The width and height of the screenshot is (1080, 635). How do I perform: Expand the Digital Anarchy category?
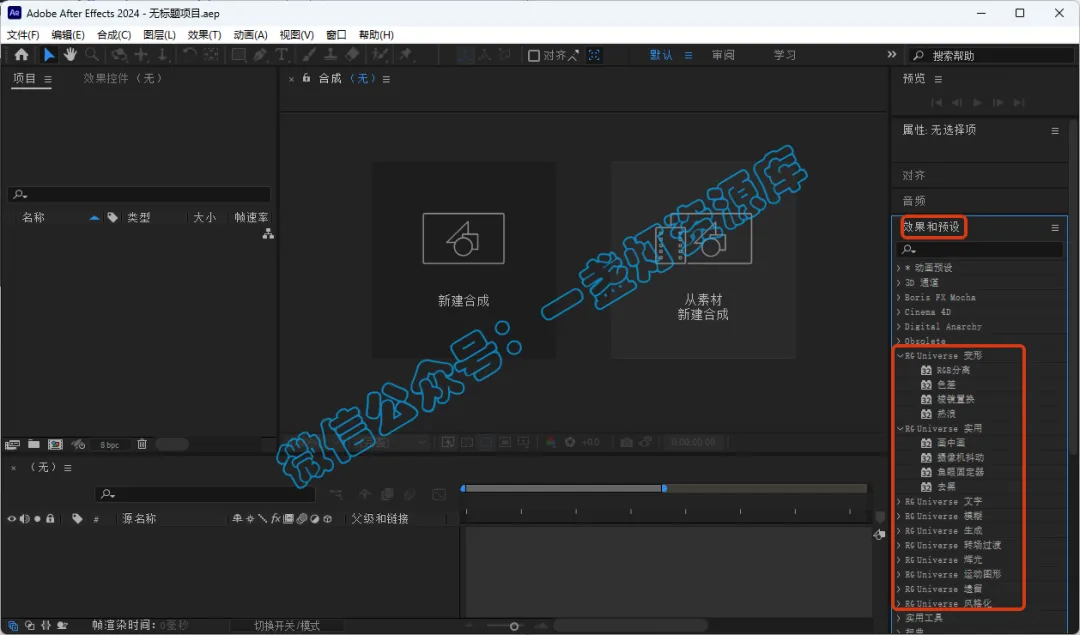coord(899,326)
